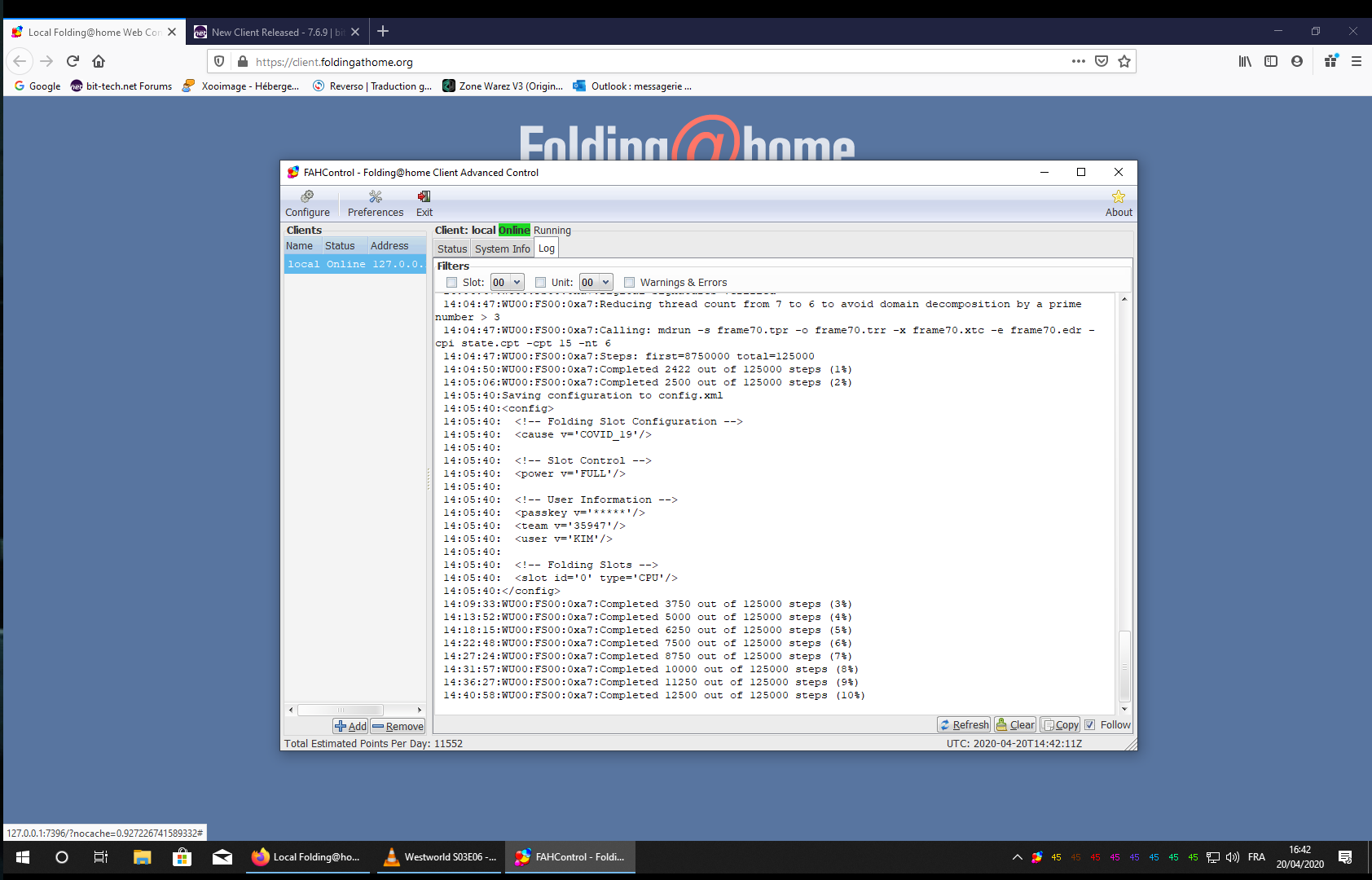
Task: Open Outlook messagerie bookmark
Action: click(x=632, y=86)
